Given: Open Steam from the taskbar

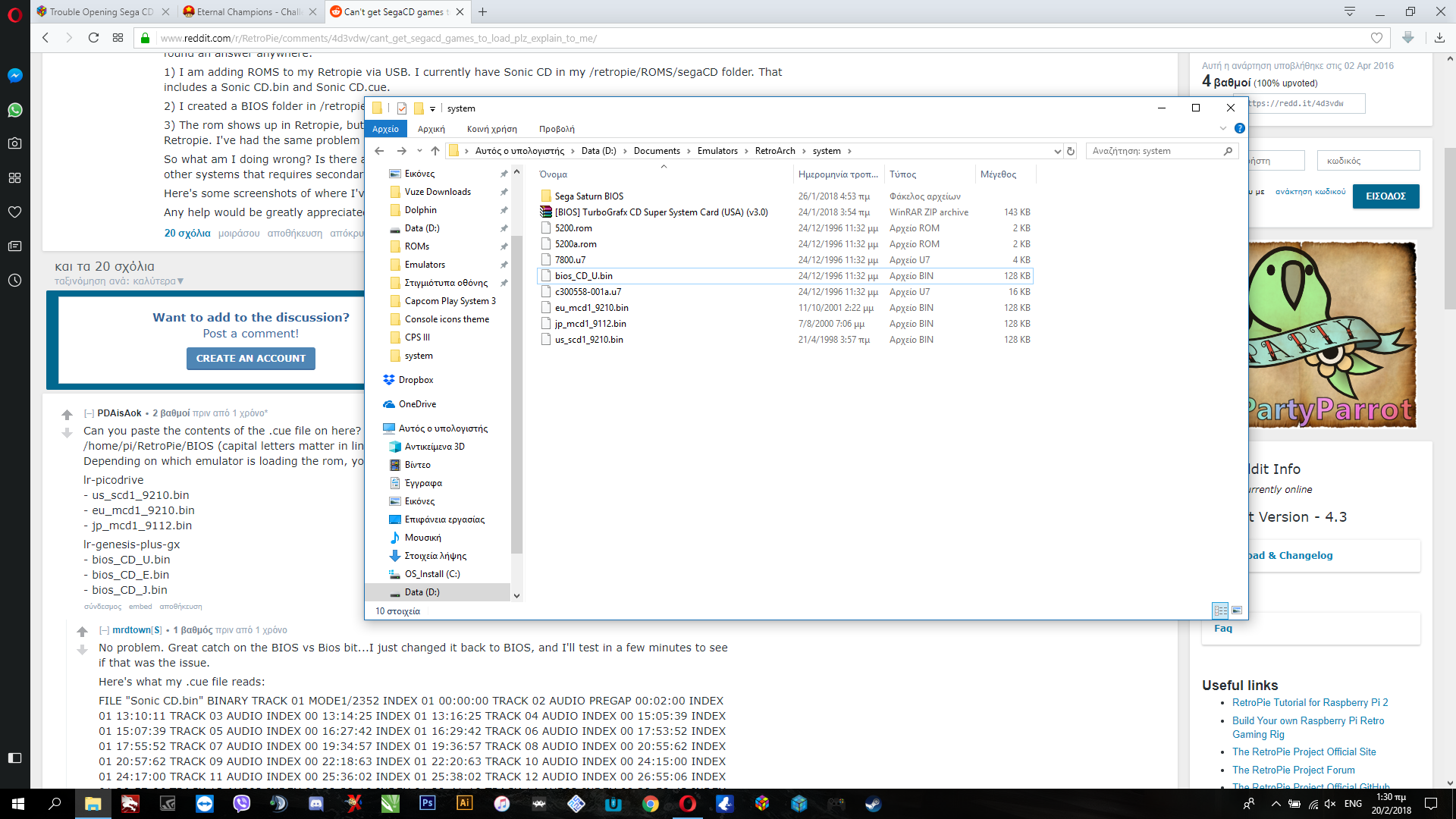Looking at the screenshot, I should [874, 804].
